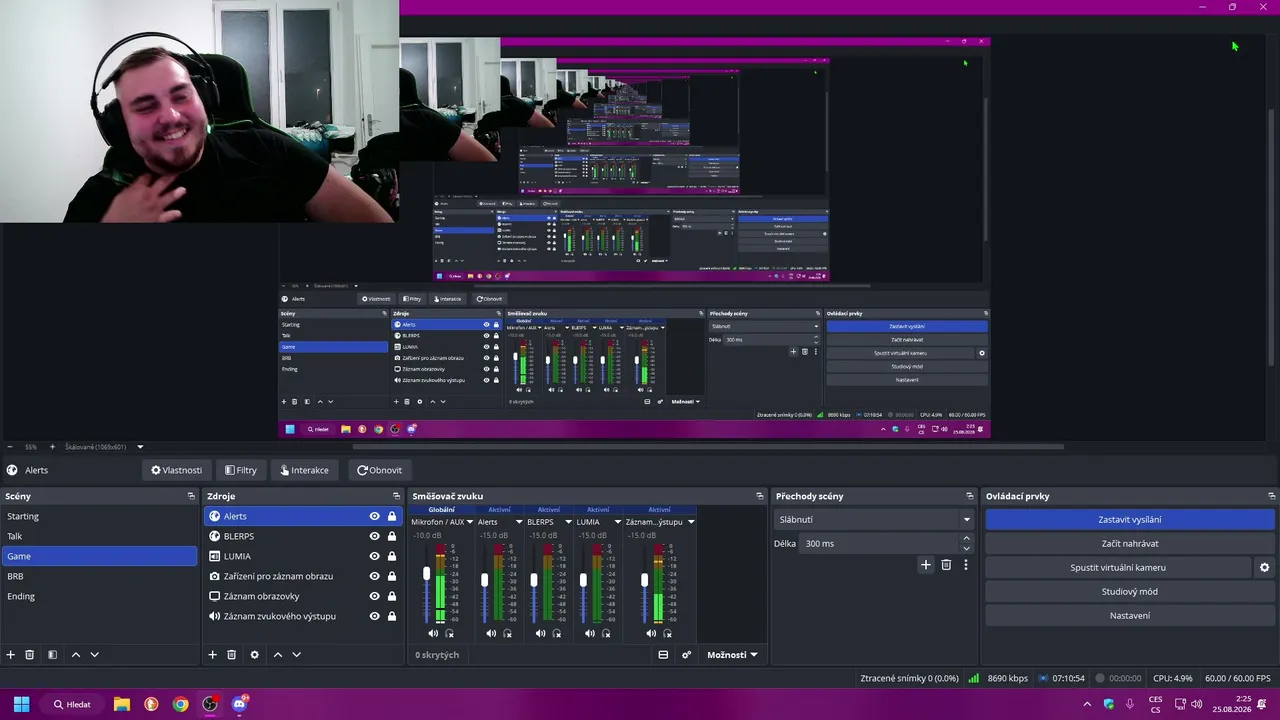Increase the transition Délka value
Viewport: 1280px width, 720px height.
[966, 539]
